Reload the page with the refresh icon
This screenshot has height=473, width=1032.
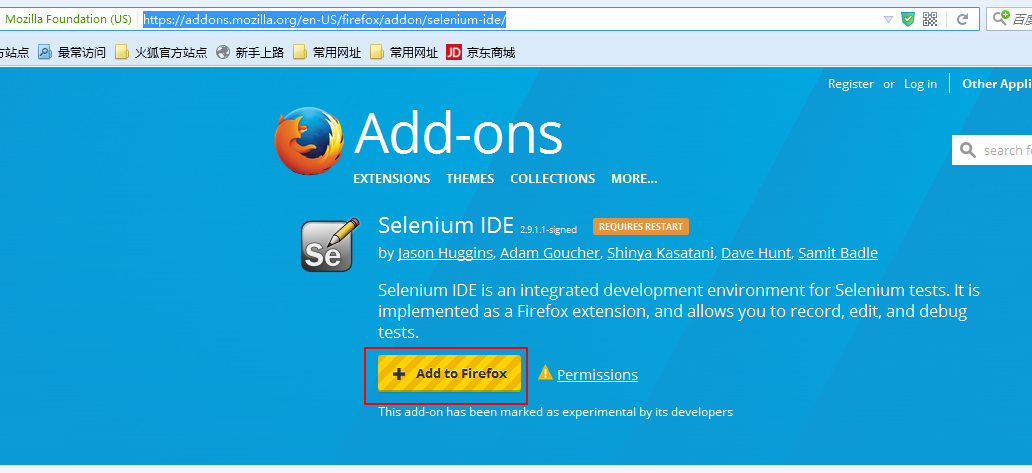(962, 19)
